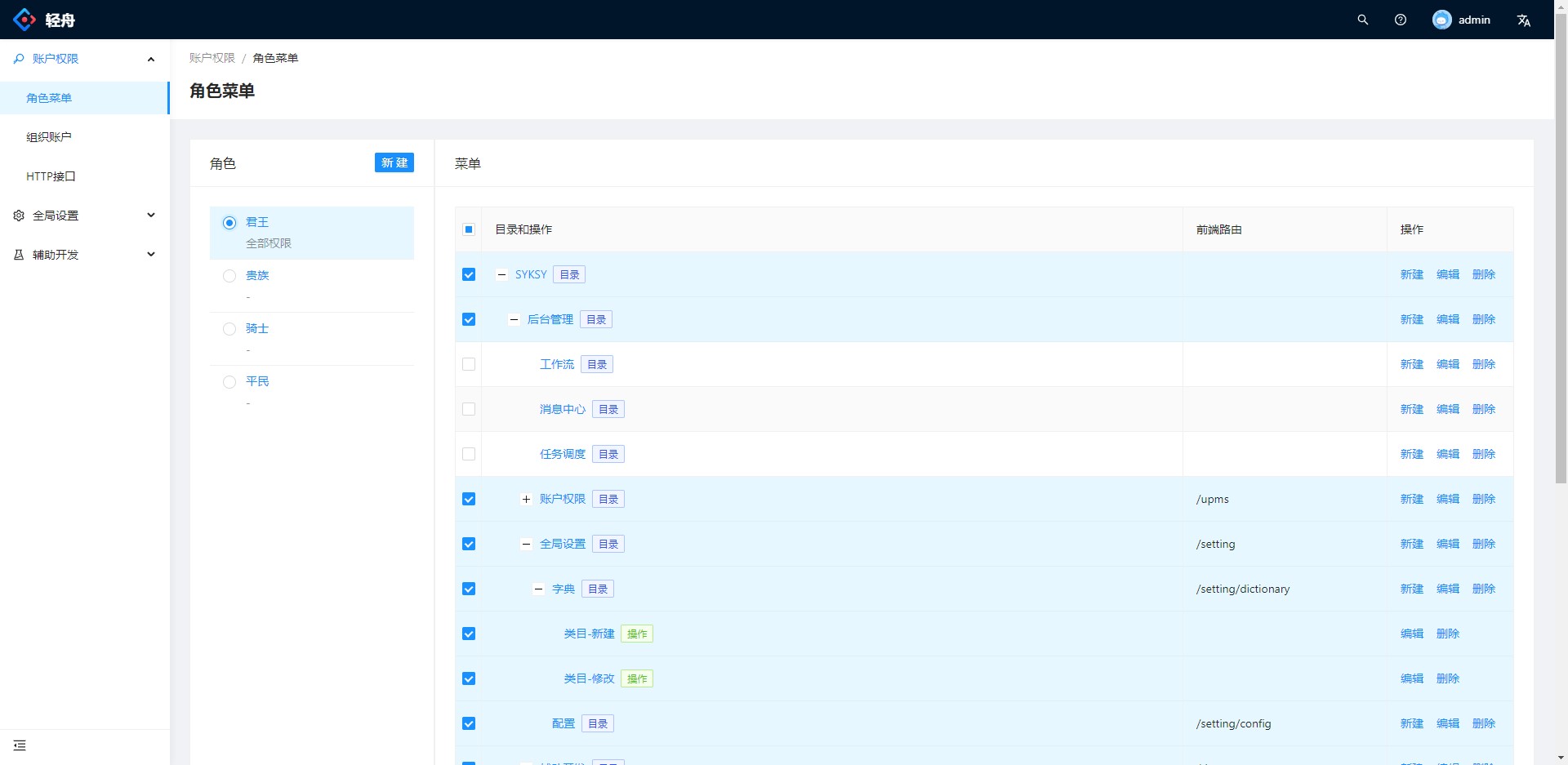Click 新建 button in the 角色 panel
The width and height of the screenshot is (1568, 765).
point(394,162)
